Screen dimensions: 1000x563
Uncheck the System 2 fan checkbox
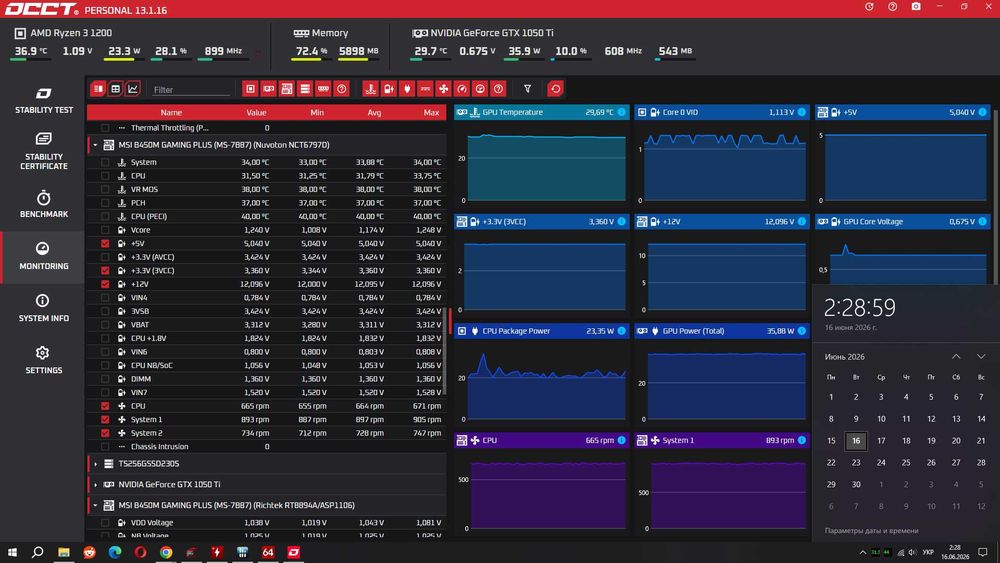(x=105, y=433)
